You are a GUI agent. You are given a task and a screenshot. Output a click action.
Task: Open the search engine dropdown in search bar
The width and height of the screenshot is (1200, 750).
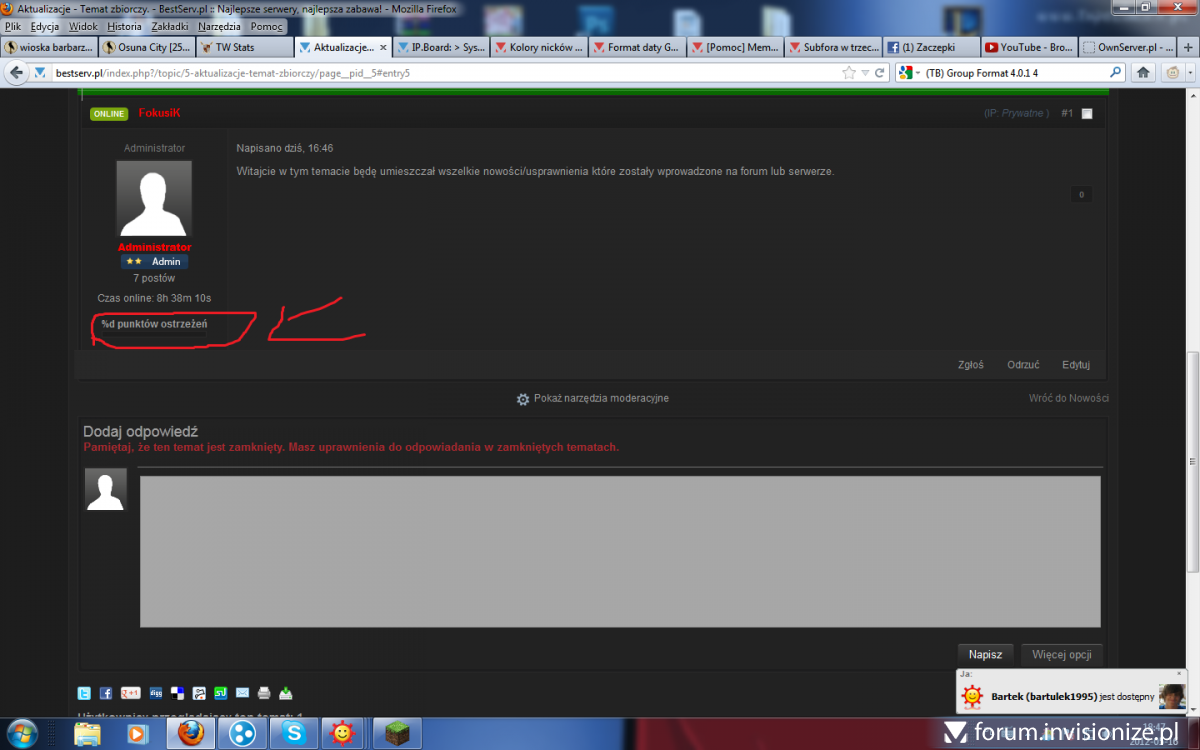909,73
